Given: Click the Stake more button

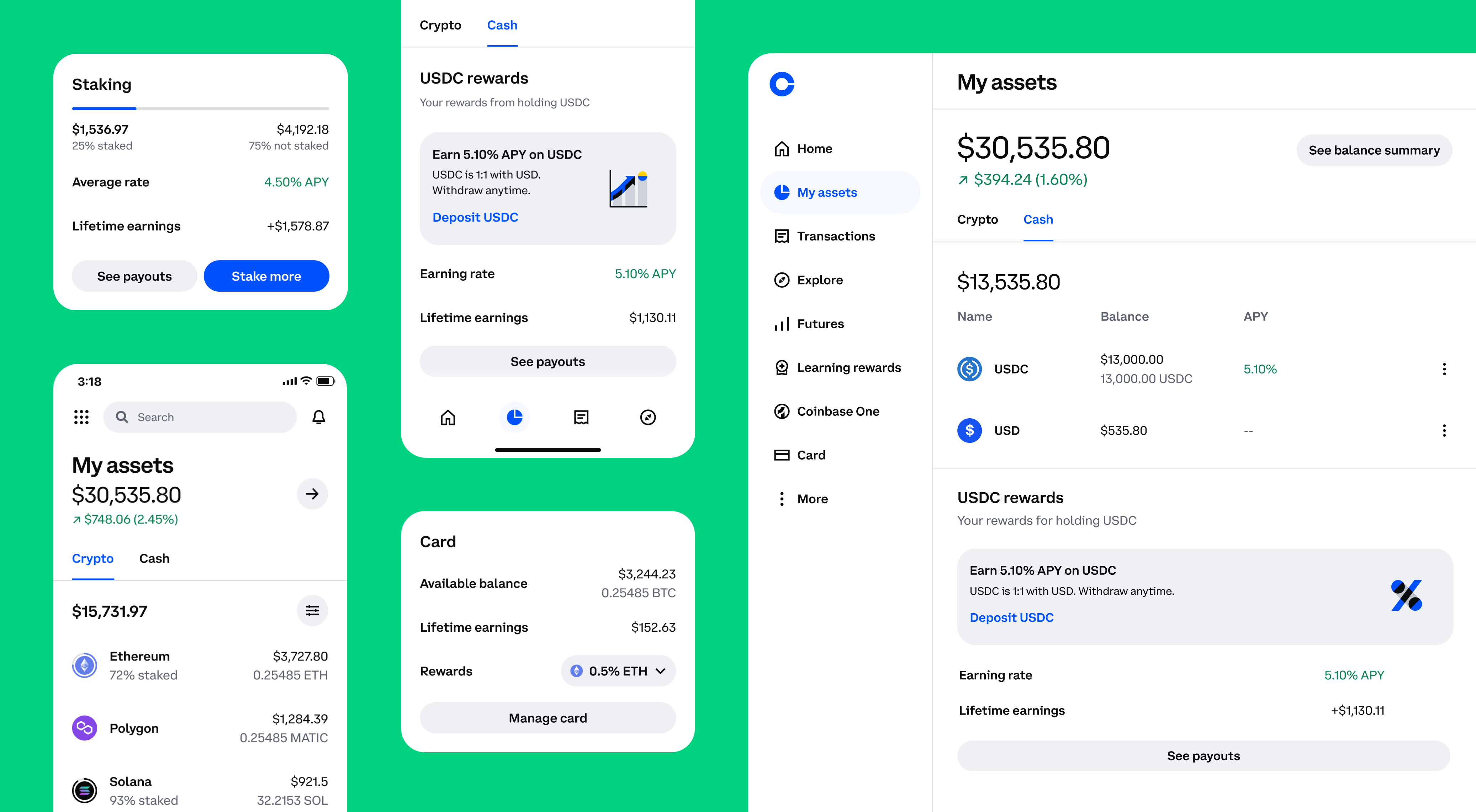Looking at the screenshot, I should click(x=266, y=276).
